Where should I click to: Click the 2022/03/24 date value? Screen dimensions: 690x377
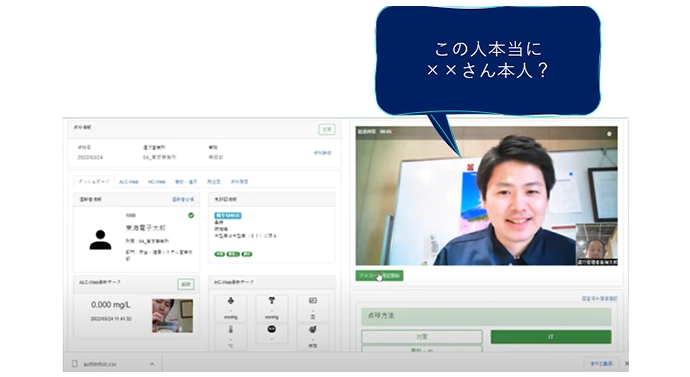[x=90, y=157]
